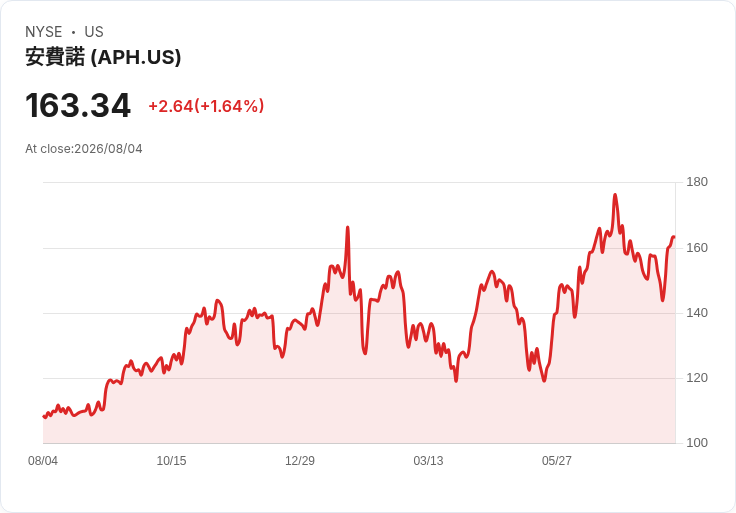Click the US market label
The width and height of the screenshot is (736, 513).
coord(94,32)
